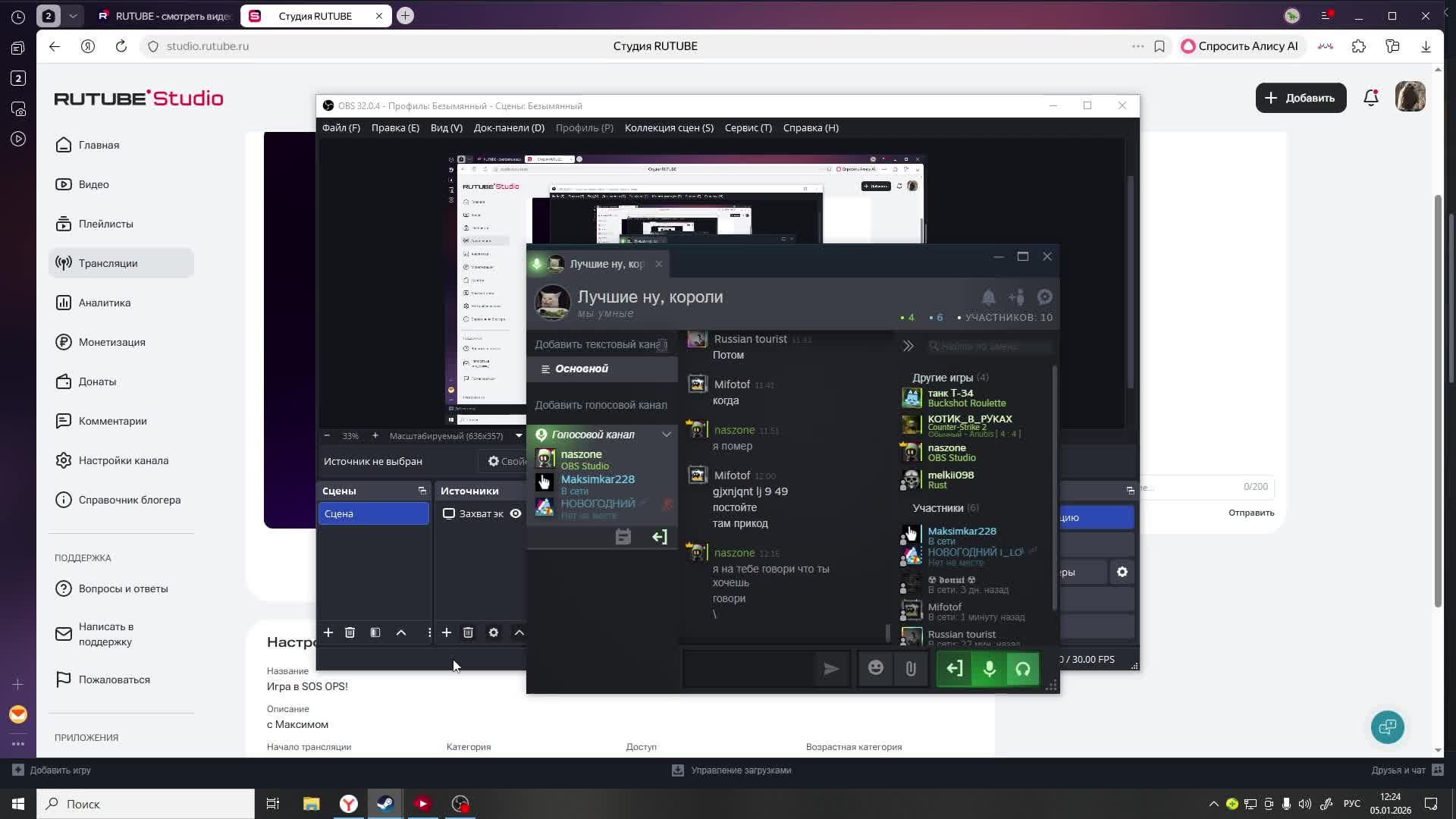1456x819 pixels.
Task: Open Файл menu in OBS
Action: (x=340, y=128)
